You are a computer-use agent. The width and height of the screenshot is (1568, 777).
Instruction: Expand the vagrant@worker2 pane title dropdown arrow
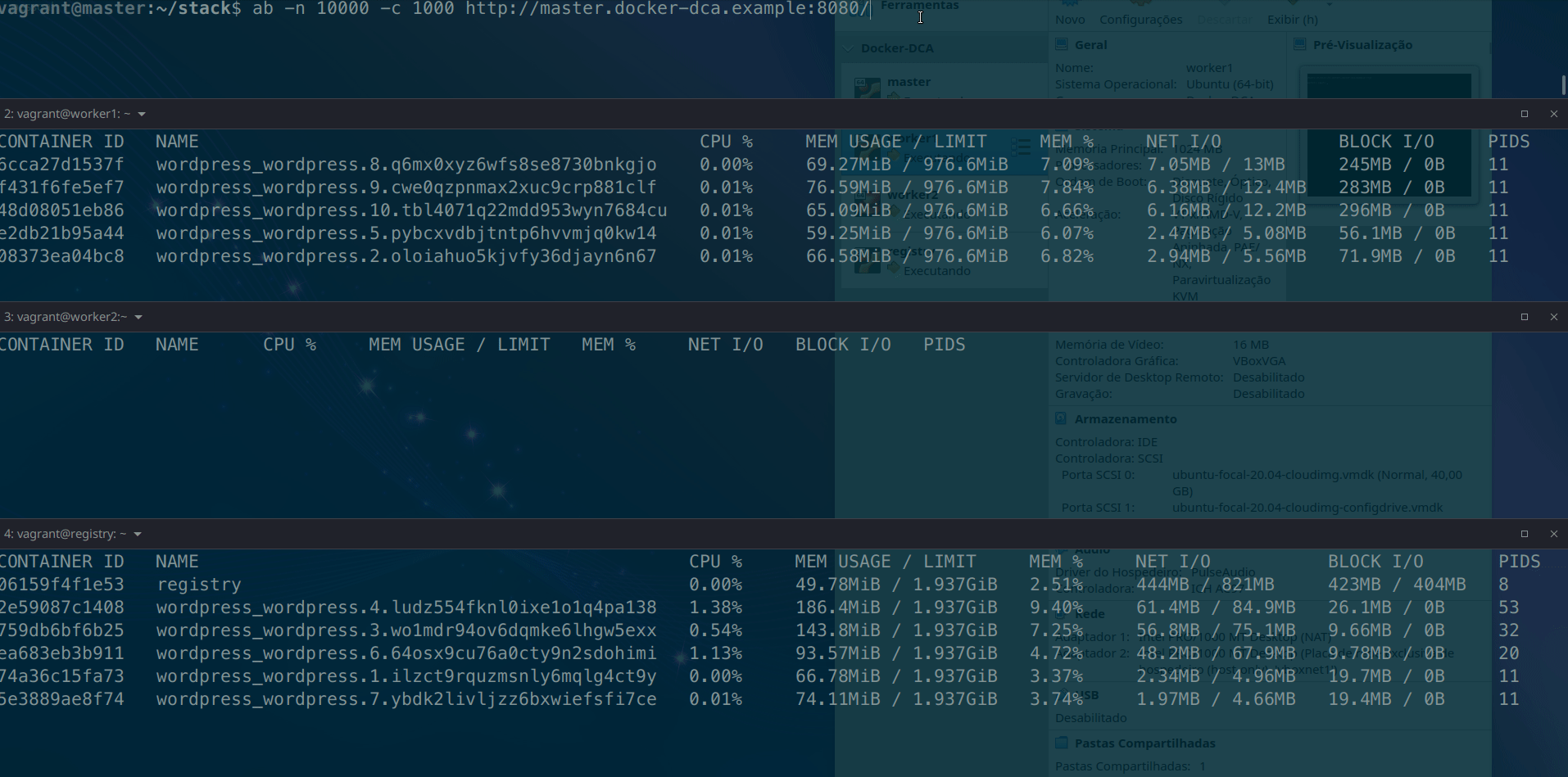click(138, 318)
